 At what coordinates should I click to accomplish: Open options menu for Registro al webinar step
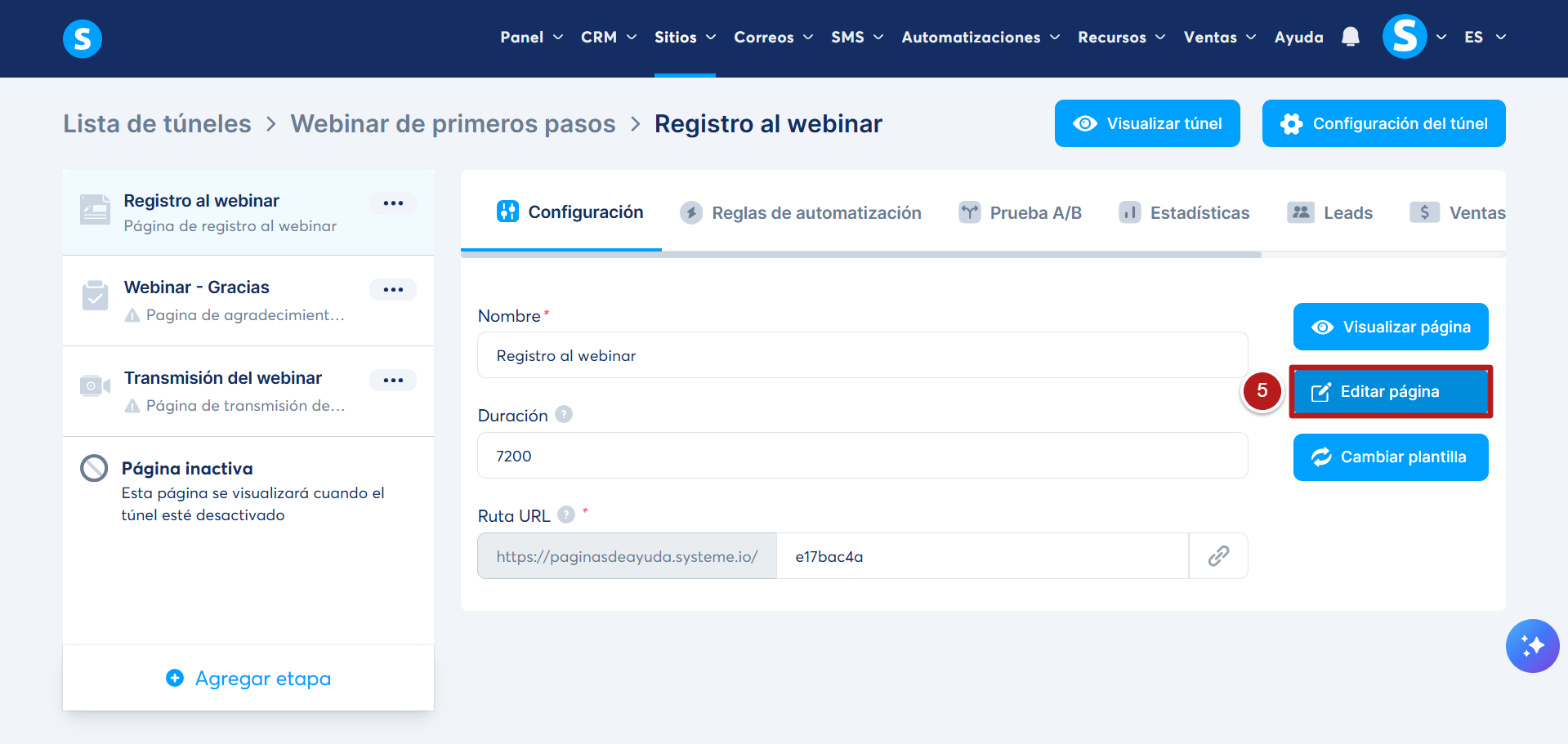click(393, 203)
